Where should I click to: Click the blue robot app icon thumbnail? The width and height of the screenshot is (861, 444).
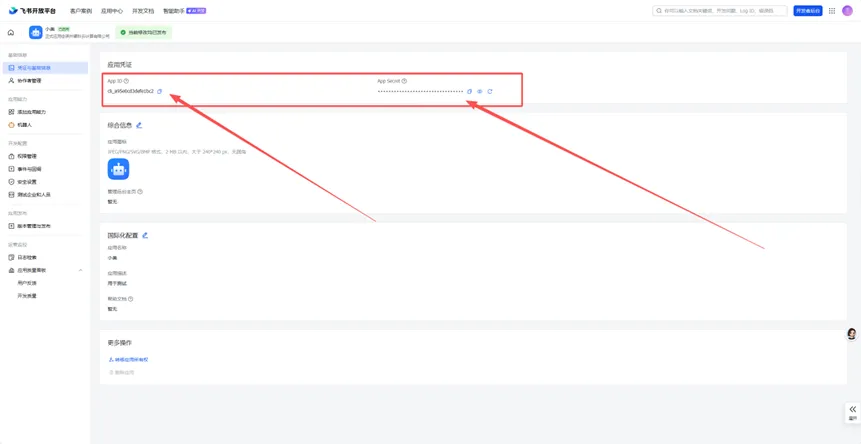pyautogui.click(x=118, y=170)
